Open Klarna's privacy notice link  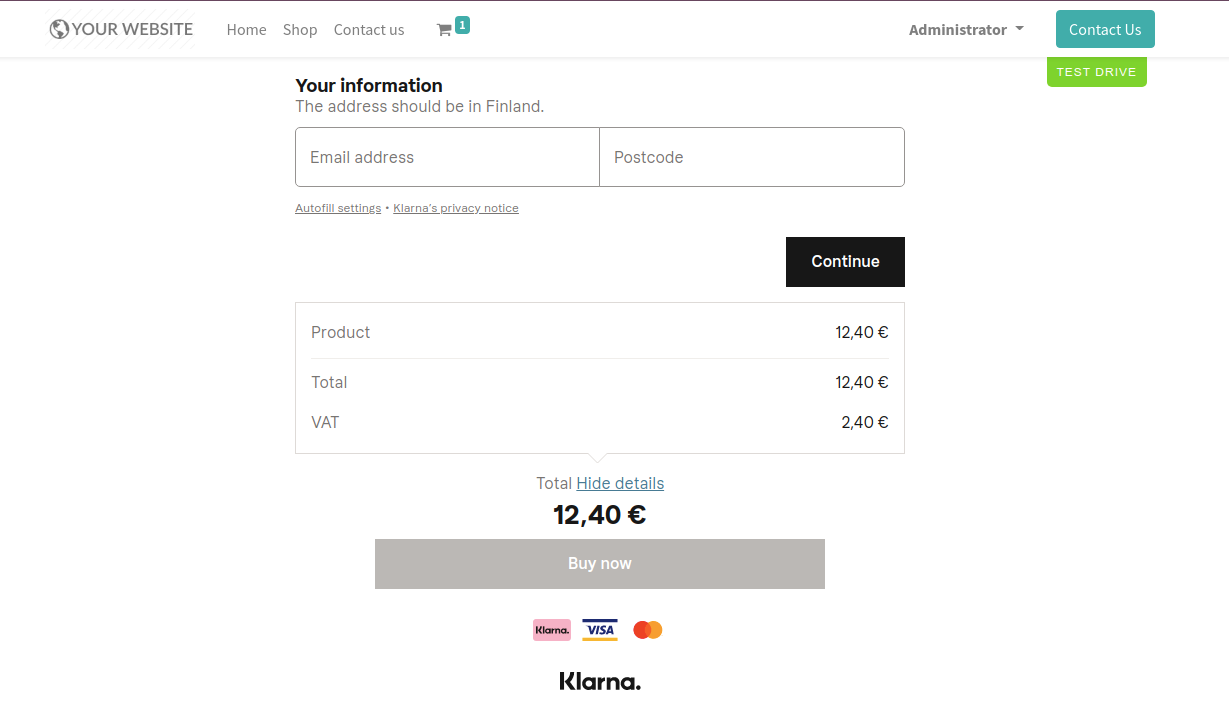coord(456,208)
